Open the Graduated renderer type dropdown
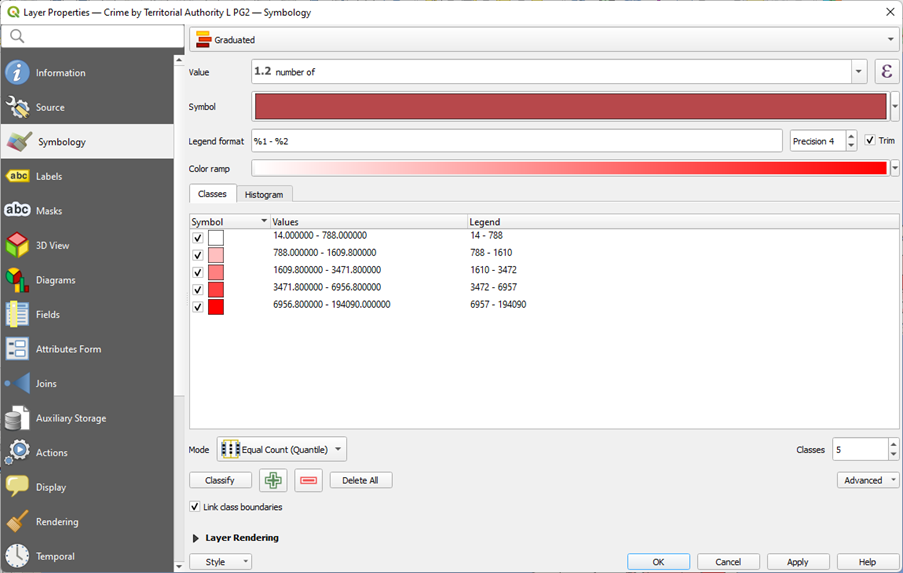Viewport: 903px width, 573px height. click(x=544, y=40)
